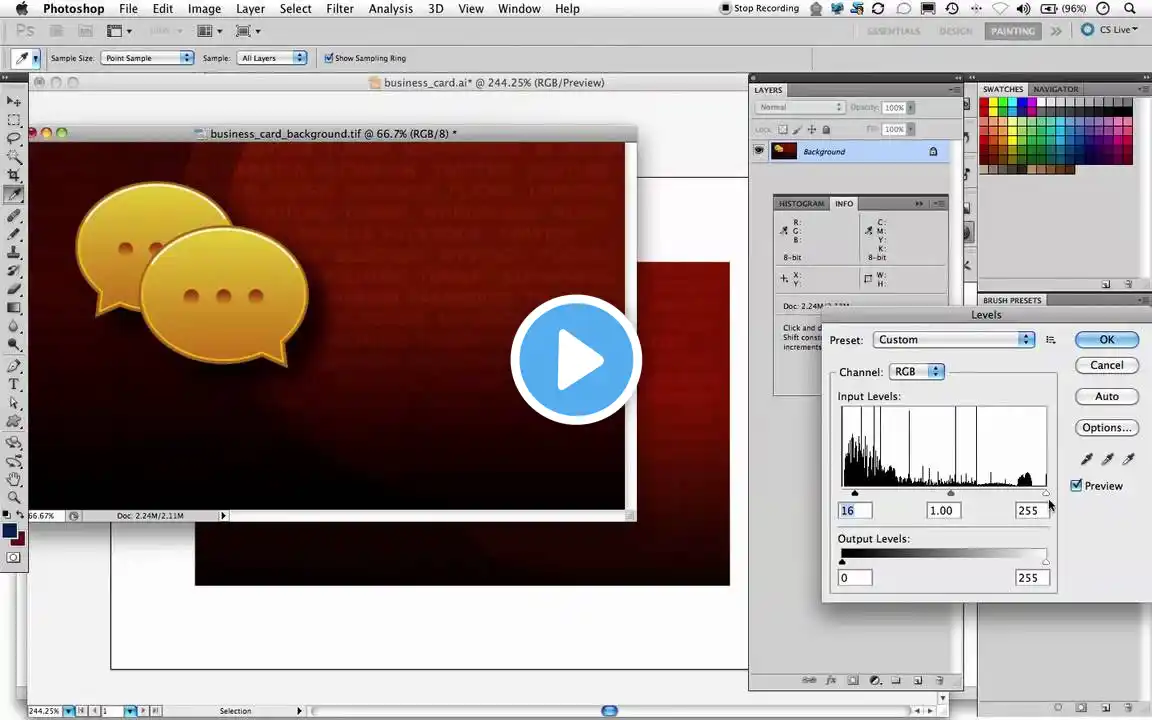Select the Healing Brush tool
The image size is (1152, 720).
(x=13, y=216)
